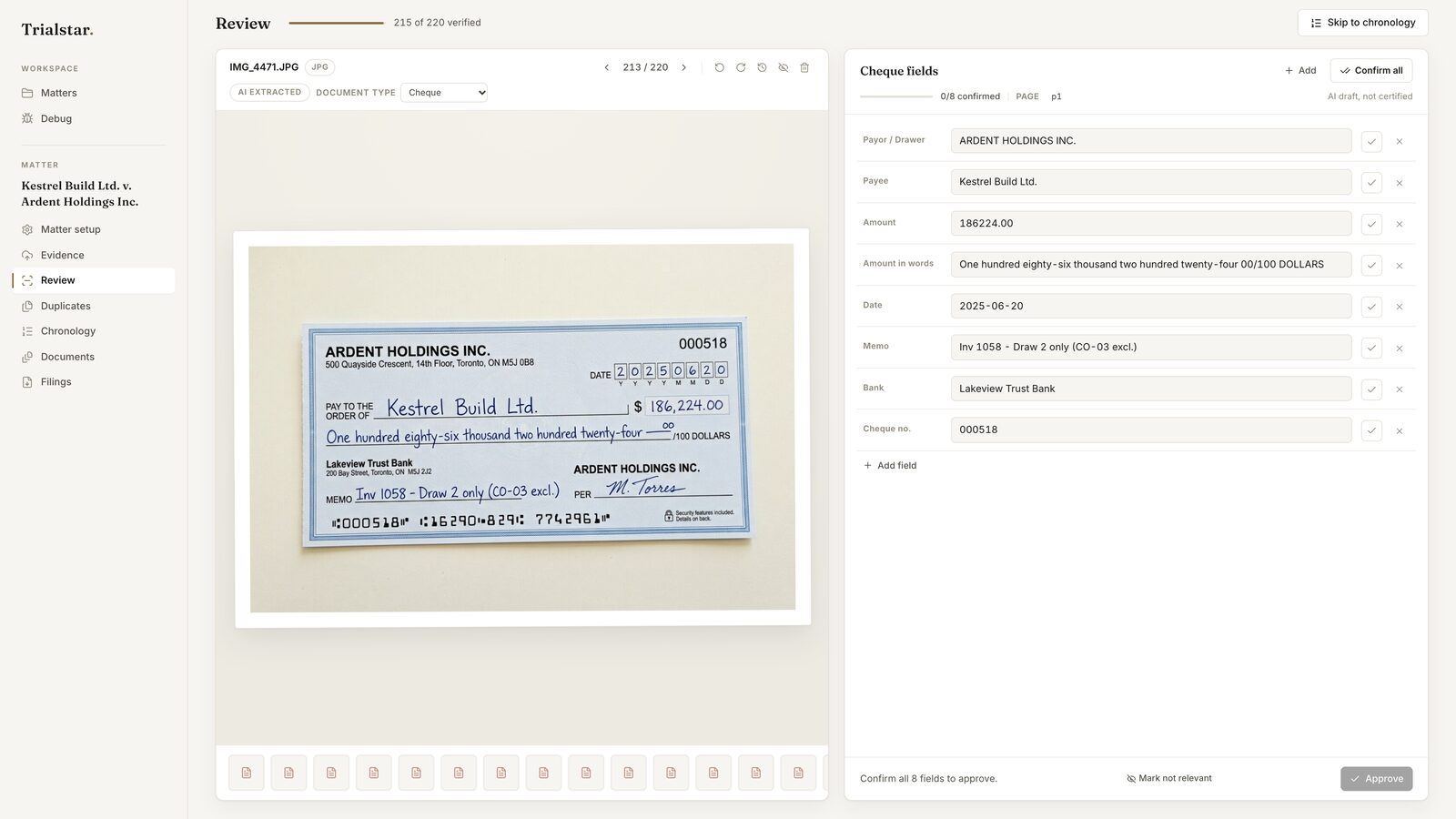Click the Trialstar logo
1456x819 pixels.
click(x=57, y=29)
